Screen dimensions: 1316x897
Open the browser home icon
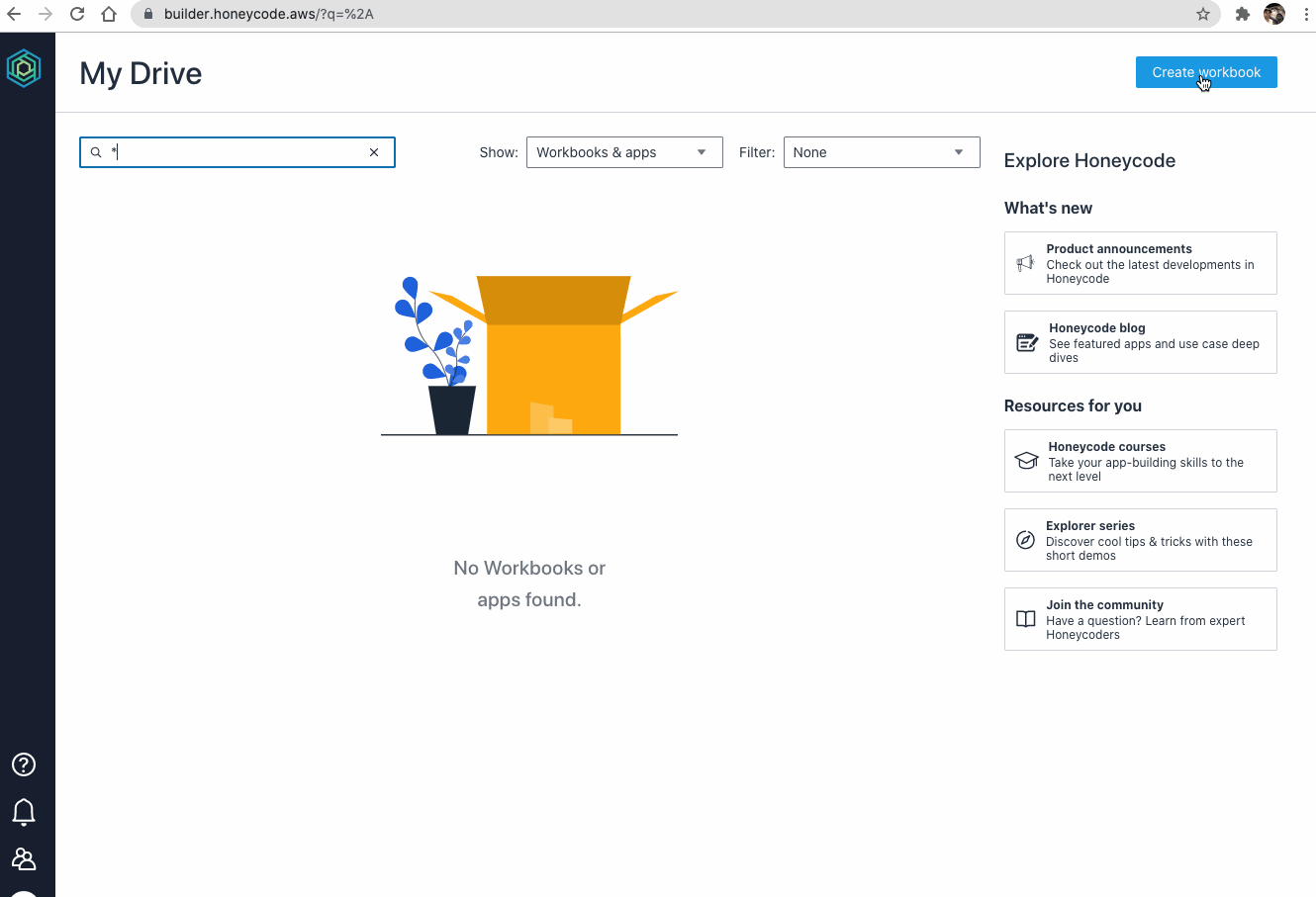tap(109, 14)
